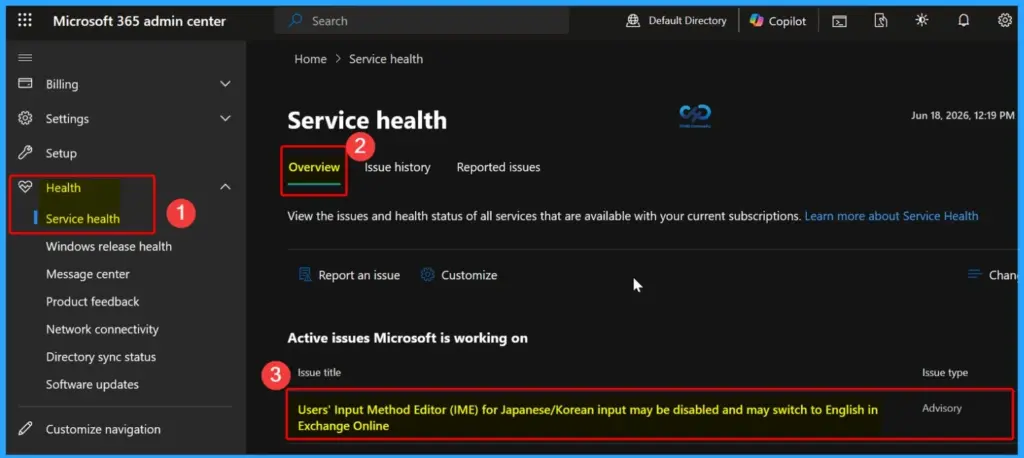Click the Settings gear icon in sidebar

tap(25, 118)
